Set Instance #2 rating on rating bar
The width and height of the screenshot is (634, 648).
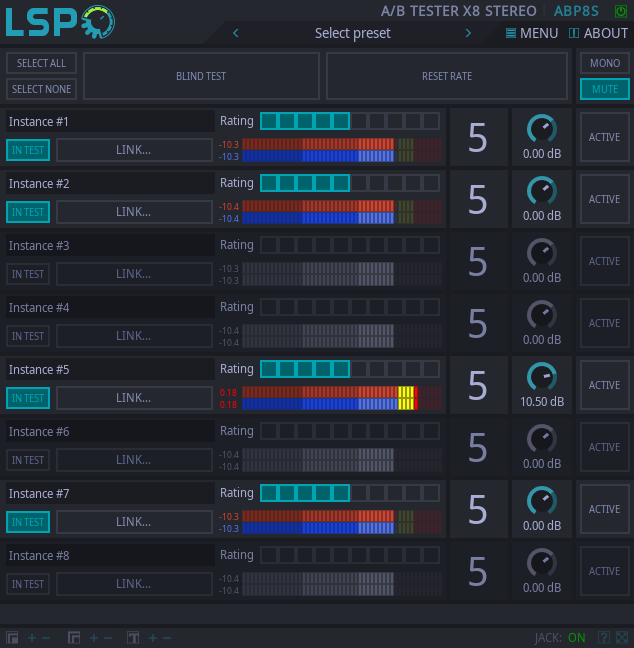tap(349, 183)
